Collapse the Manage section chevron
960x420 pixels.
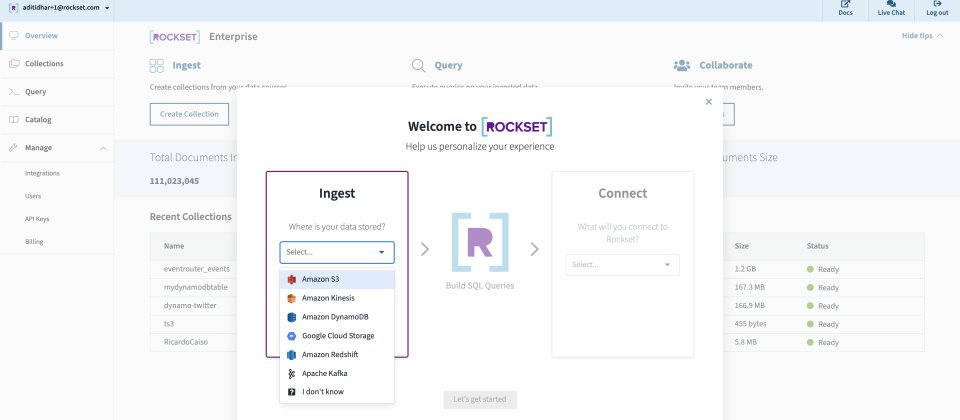(x=103, y=148)
